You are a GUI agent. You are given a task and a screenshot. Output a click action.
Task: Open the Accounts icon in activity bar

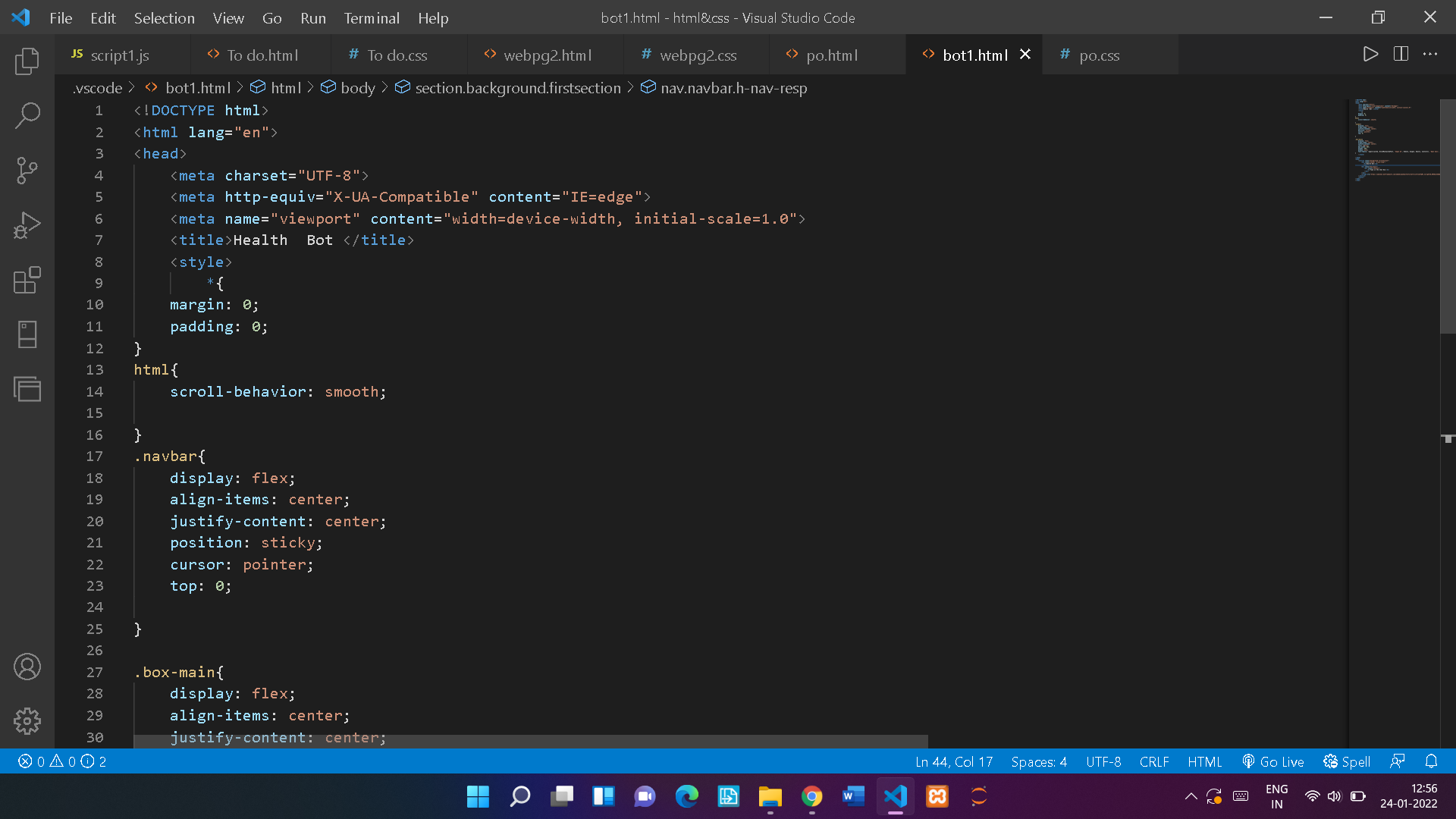[28, 667]
